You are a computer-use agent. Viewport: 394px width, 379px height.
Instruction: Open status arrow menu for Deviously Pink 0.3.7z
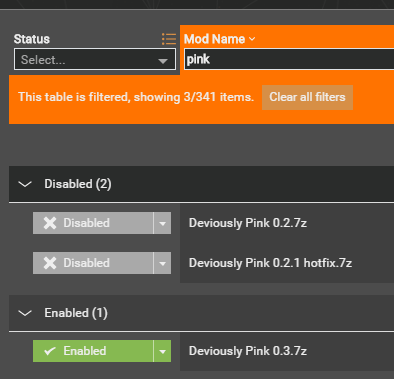pos(162,351)
